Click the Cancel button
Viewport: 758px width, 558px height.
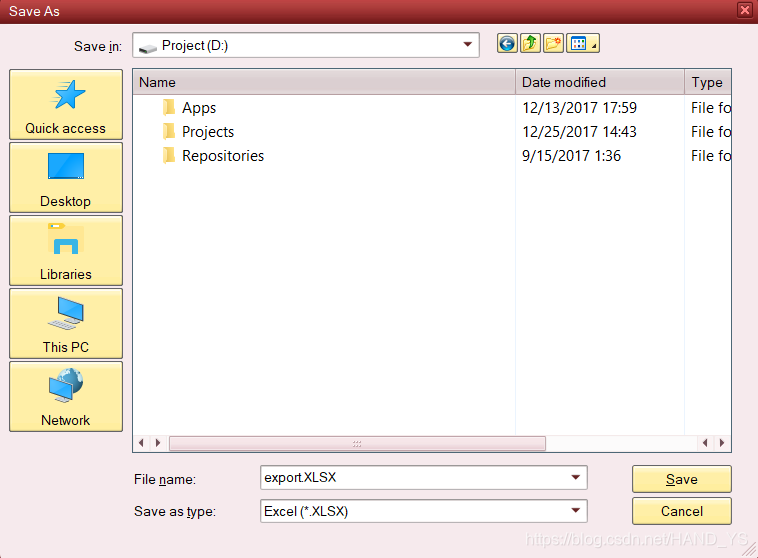coord(682,511)
